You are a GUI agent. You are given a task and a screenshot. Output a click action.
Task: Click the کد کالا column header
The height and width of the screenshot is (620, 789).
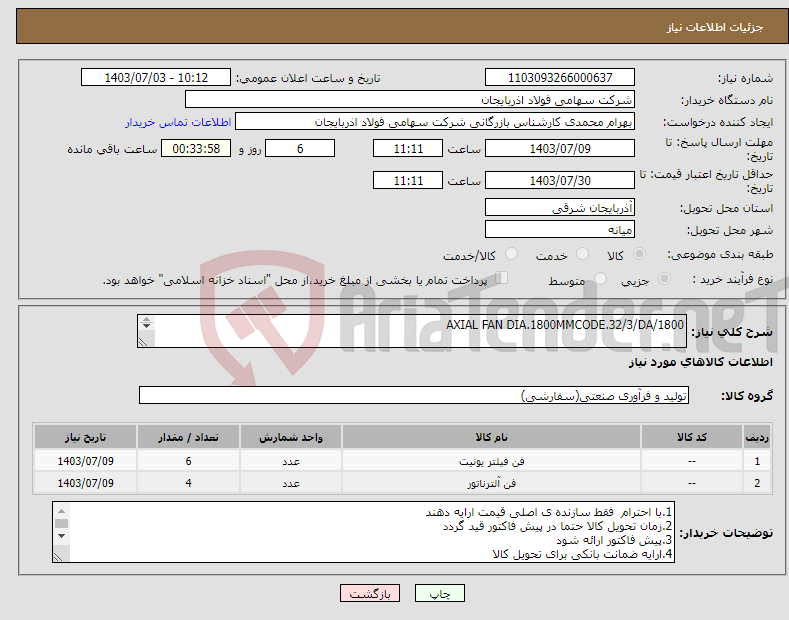692,437
